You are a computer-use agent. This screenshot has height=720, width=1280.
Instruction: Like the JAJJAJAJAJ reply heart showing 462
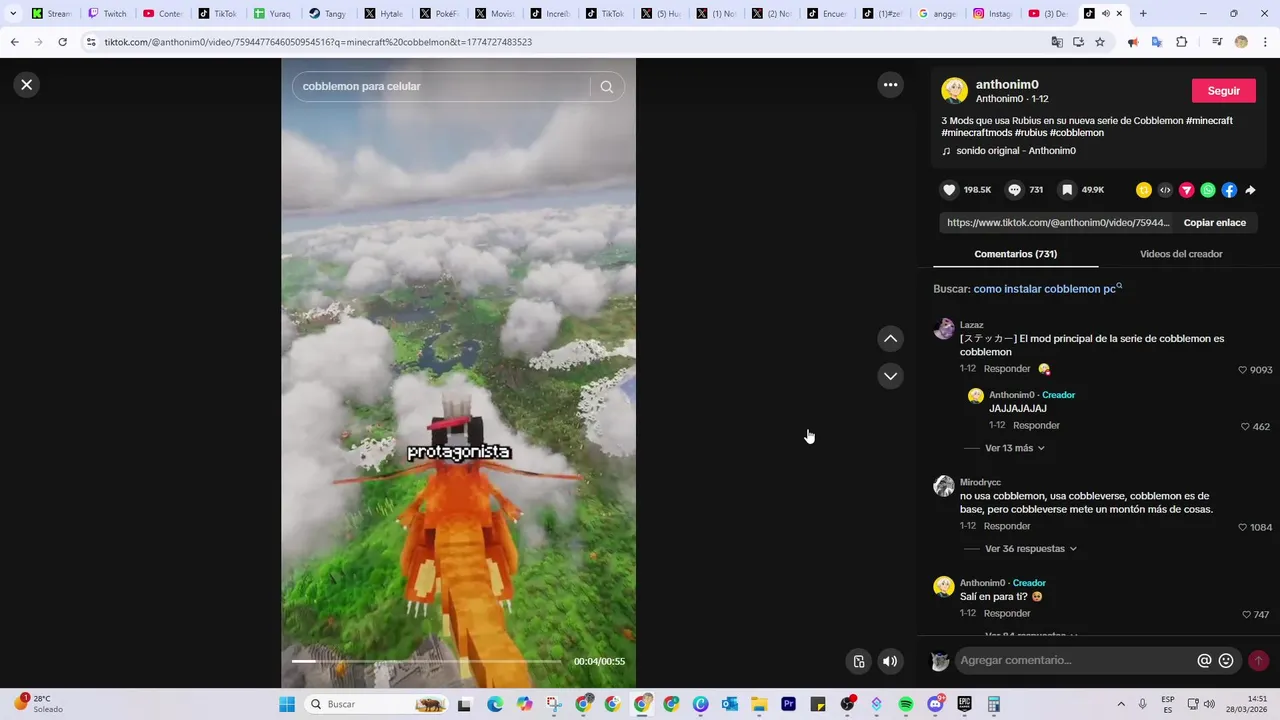pos(1246,427)
